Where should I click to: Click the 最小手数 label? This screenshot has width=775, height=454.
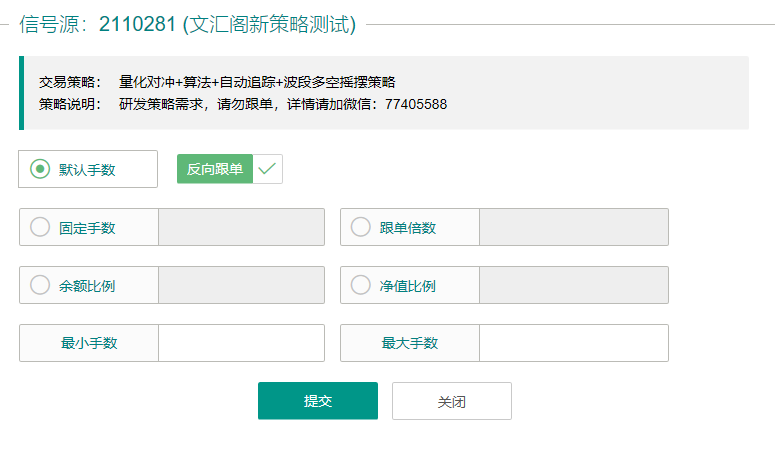(x=89, y=343)
